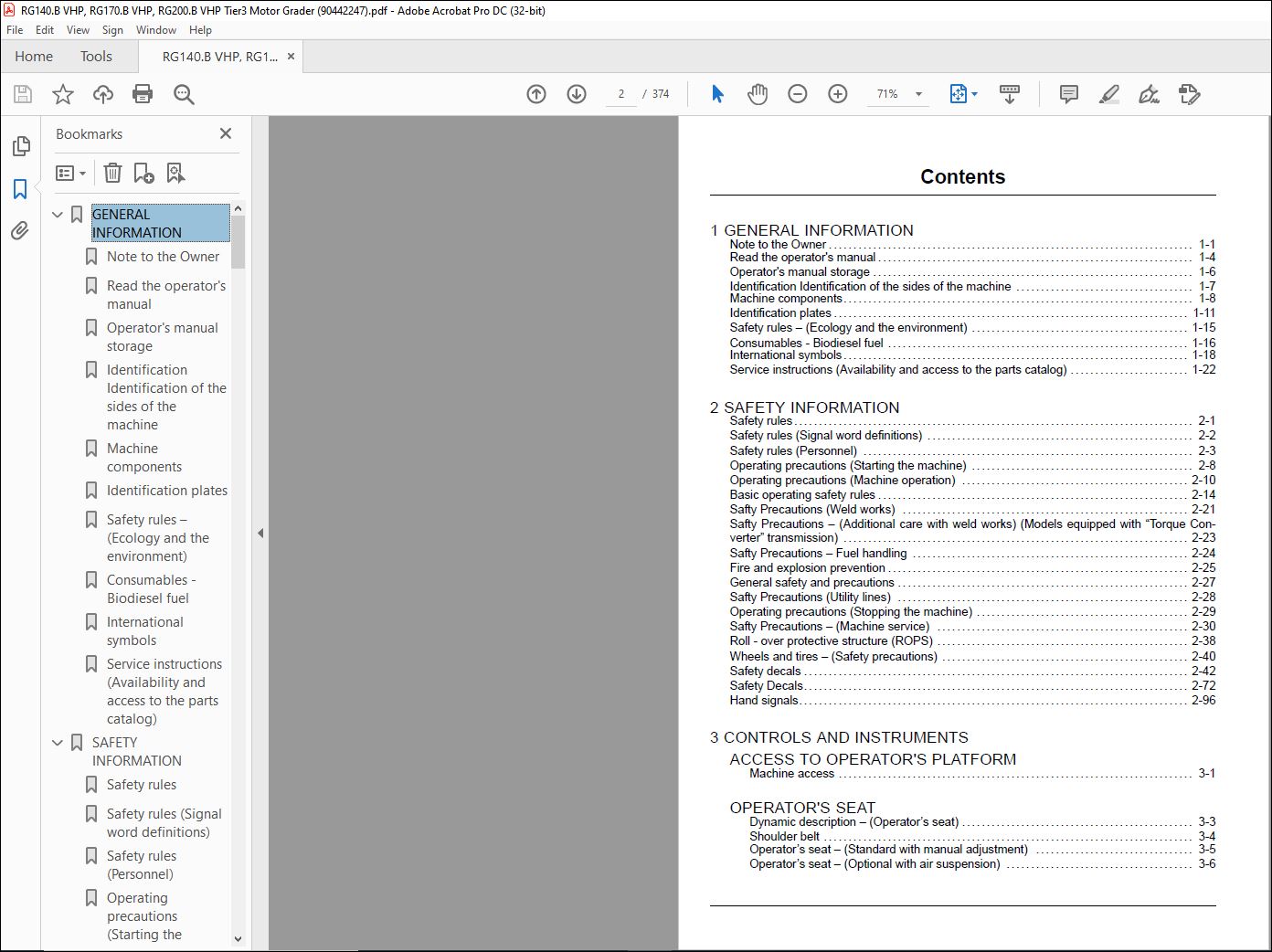This screenshot has height=952, width=1272.
Task: Open the Help menu
Action: (200, 30)
